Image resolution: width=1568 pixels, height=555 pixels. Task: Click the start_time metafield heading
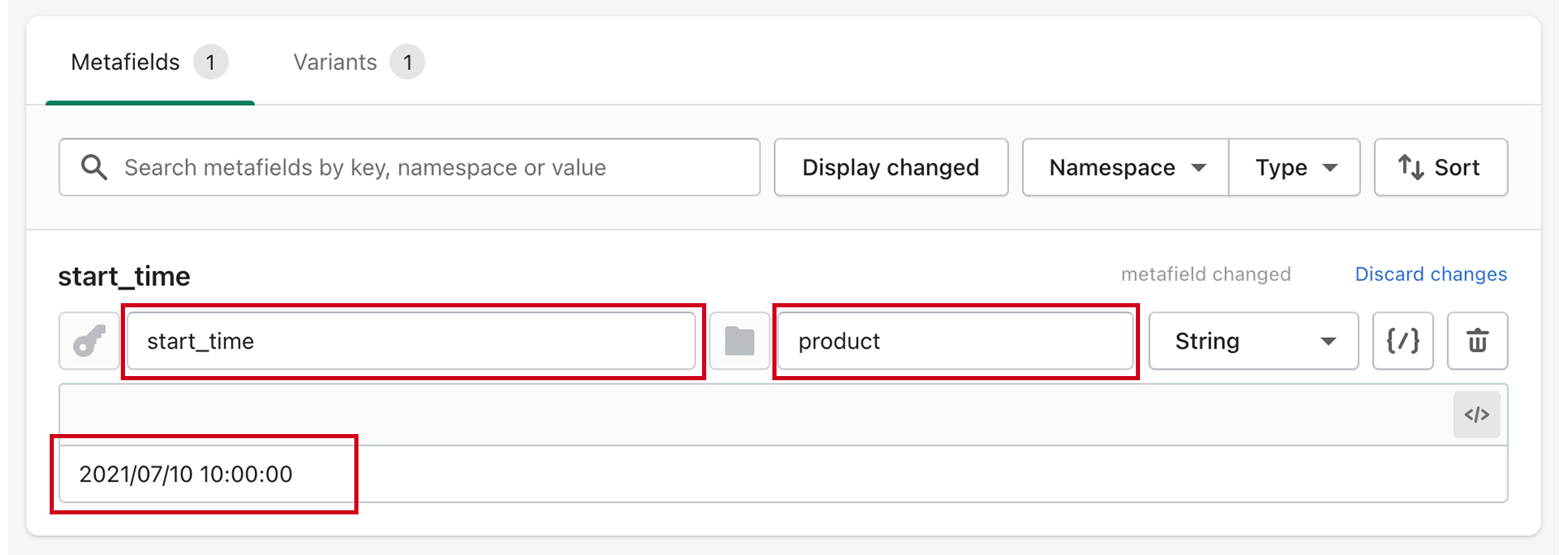pos(124,276)
